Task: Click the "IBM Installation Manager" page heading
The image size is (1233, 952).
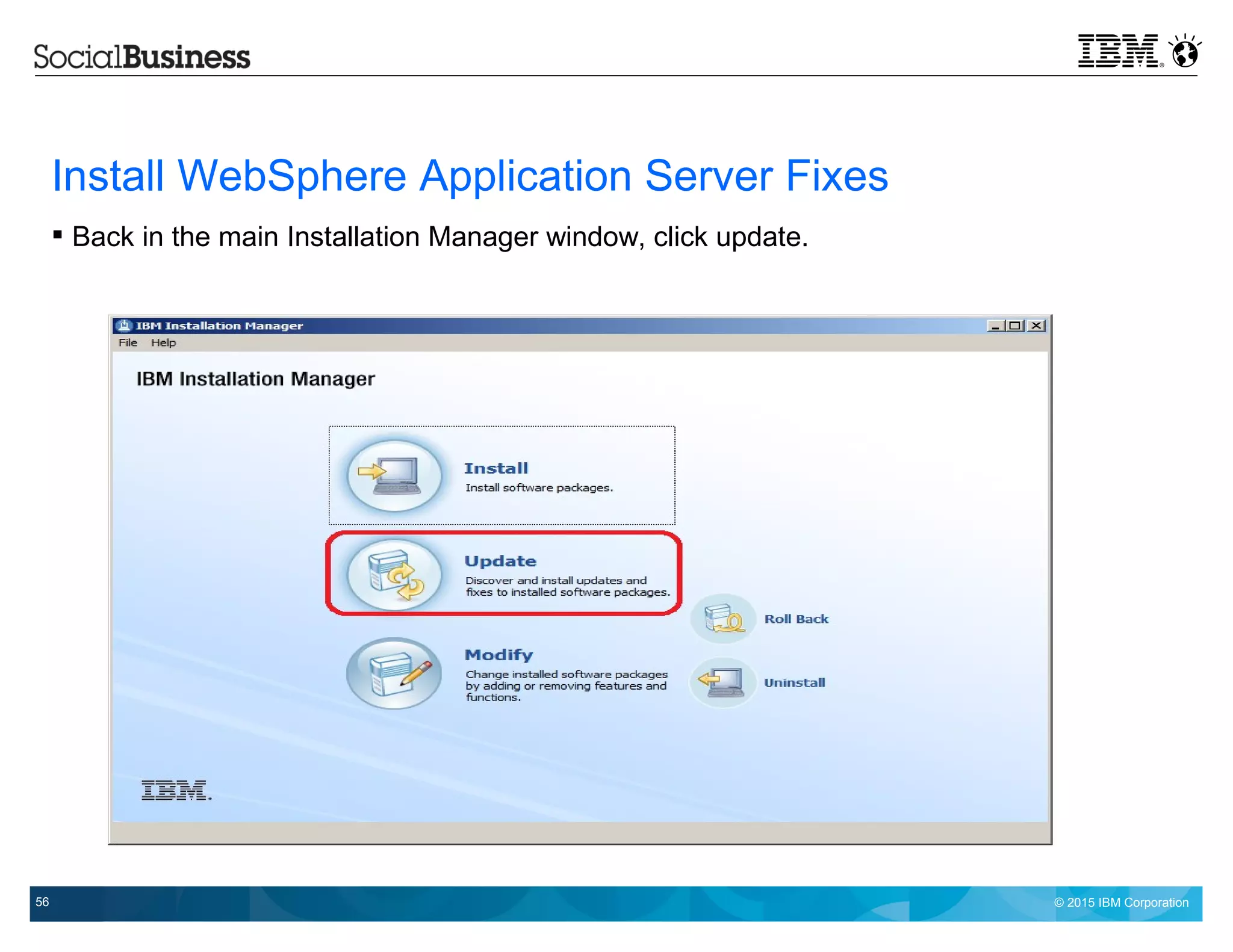Action: pyautogui.click(x=255, y=379)
